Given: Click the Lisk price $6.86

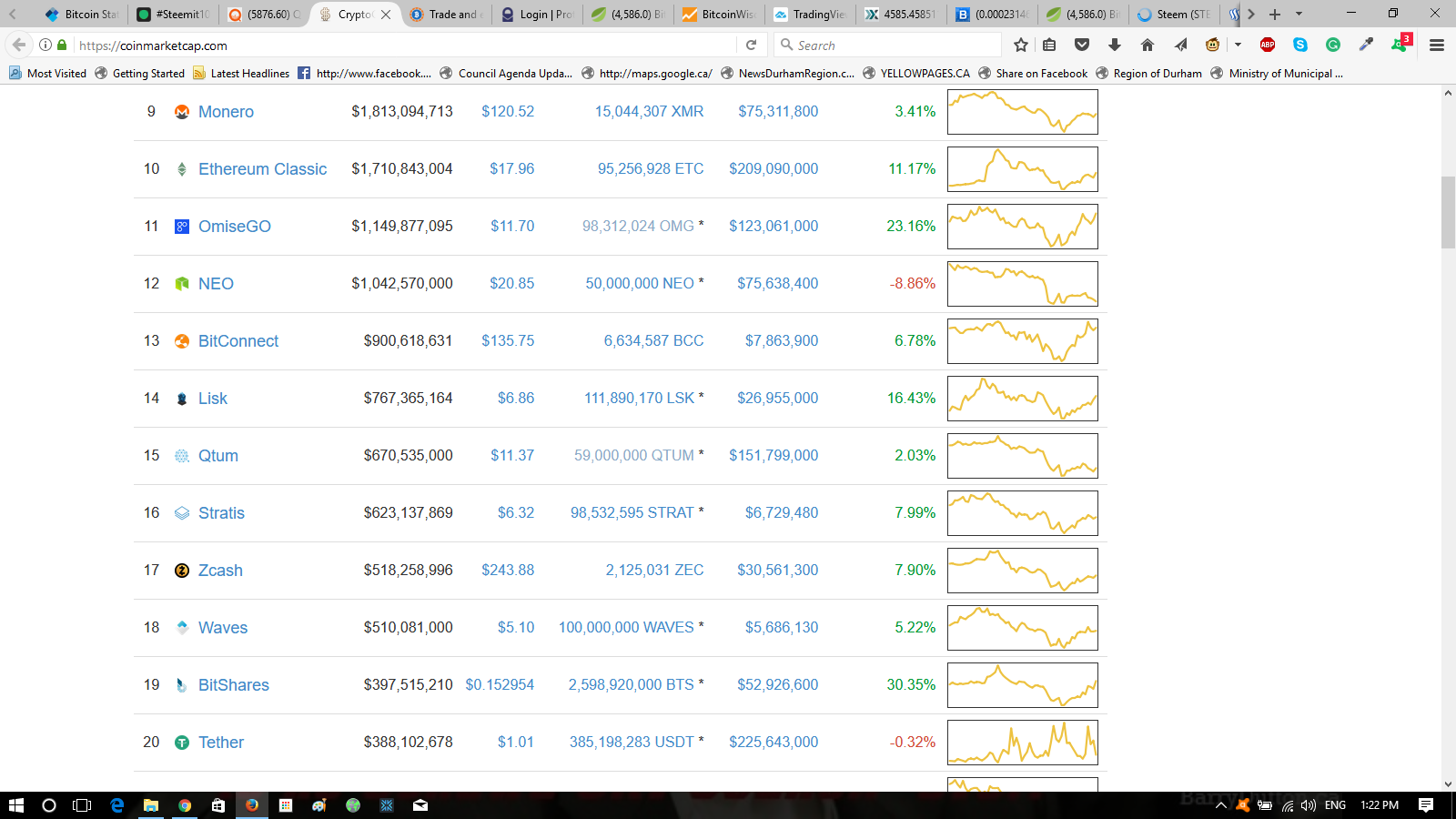Looking at the screenshot, I should (x=516, y=398).
